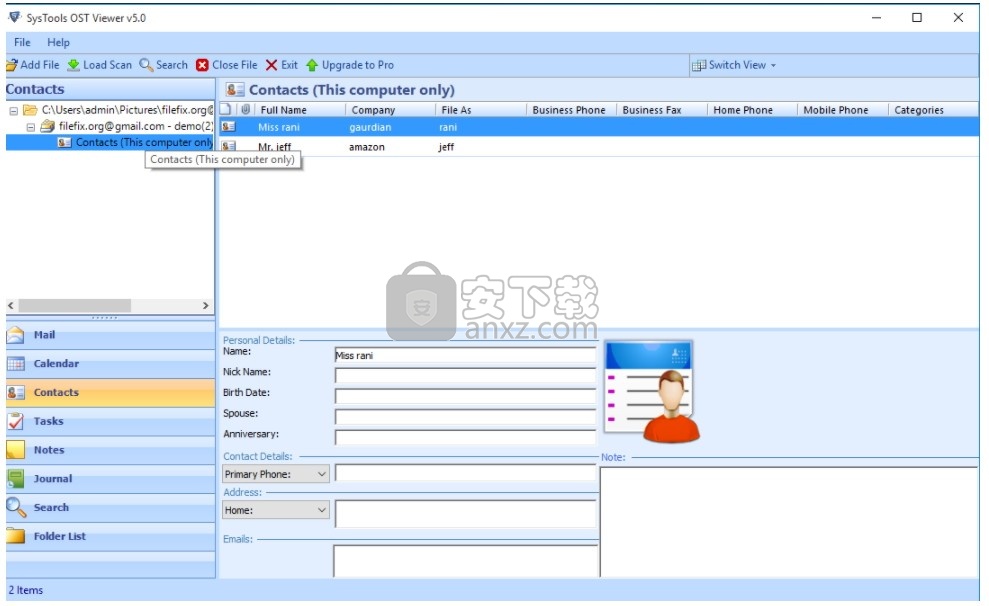Screen dimensions: 989x606
Task: Click the red X Exit icon
Action: click(271, 65)
